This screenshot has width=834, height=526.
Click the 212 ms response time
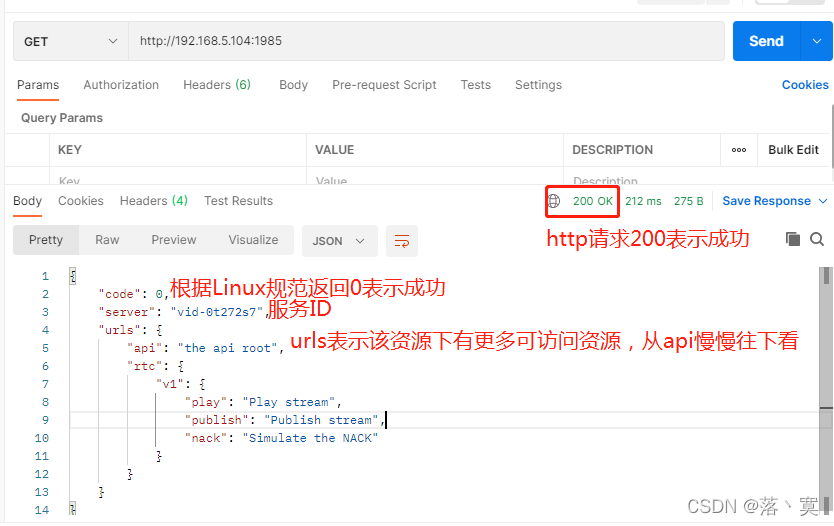(643, 201)
